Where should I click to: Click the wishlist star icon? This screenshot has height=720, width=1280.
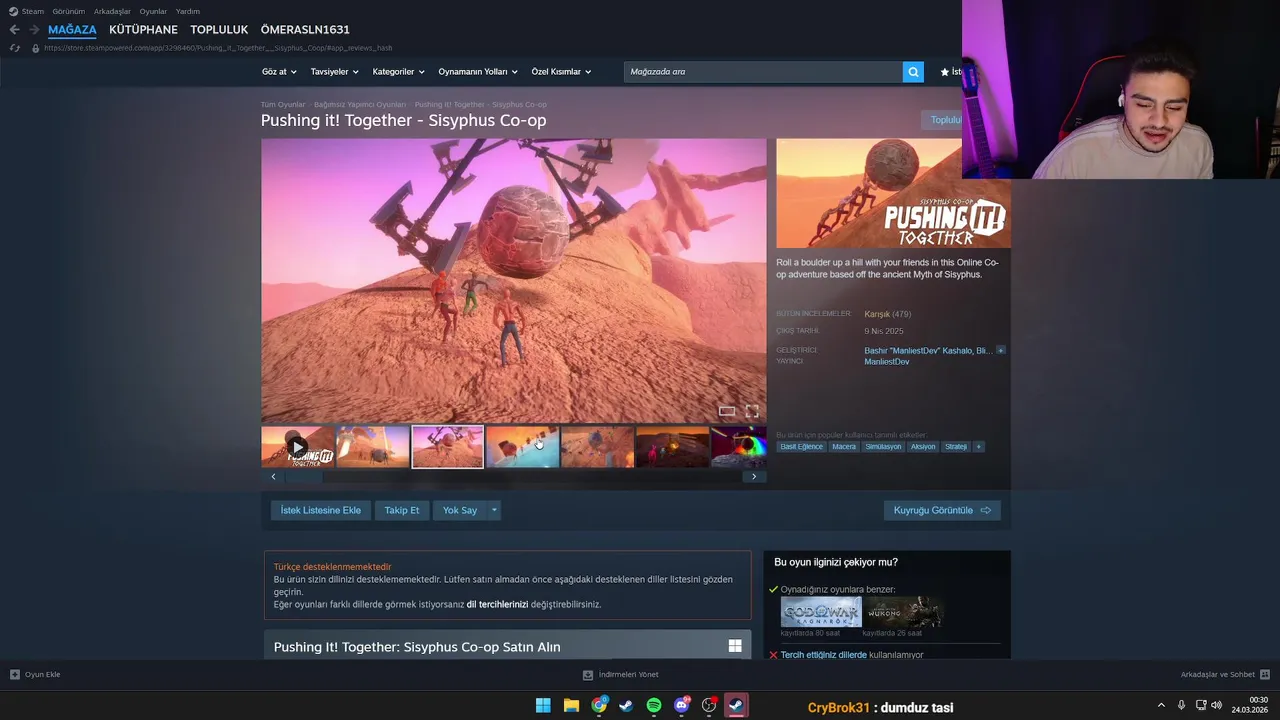(945, 72)
